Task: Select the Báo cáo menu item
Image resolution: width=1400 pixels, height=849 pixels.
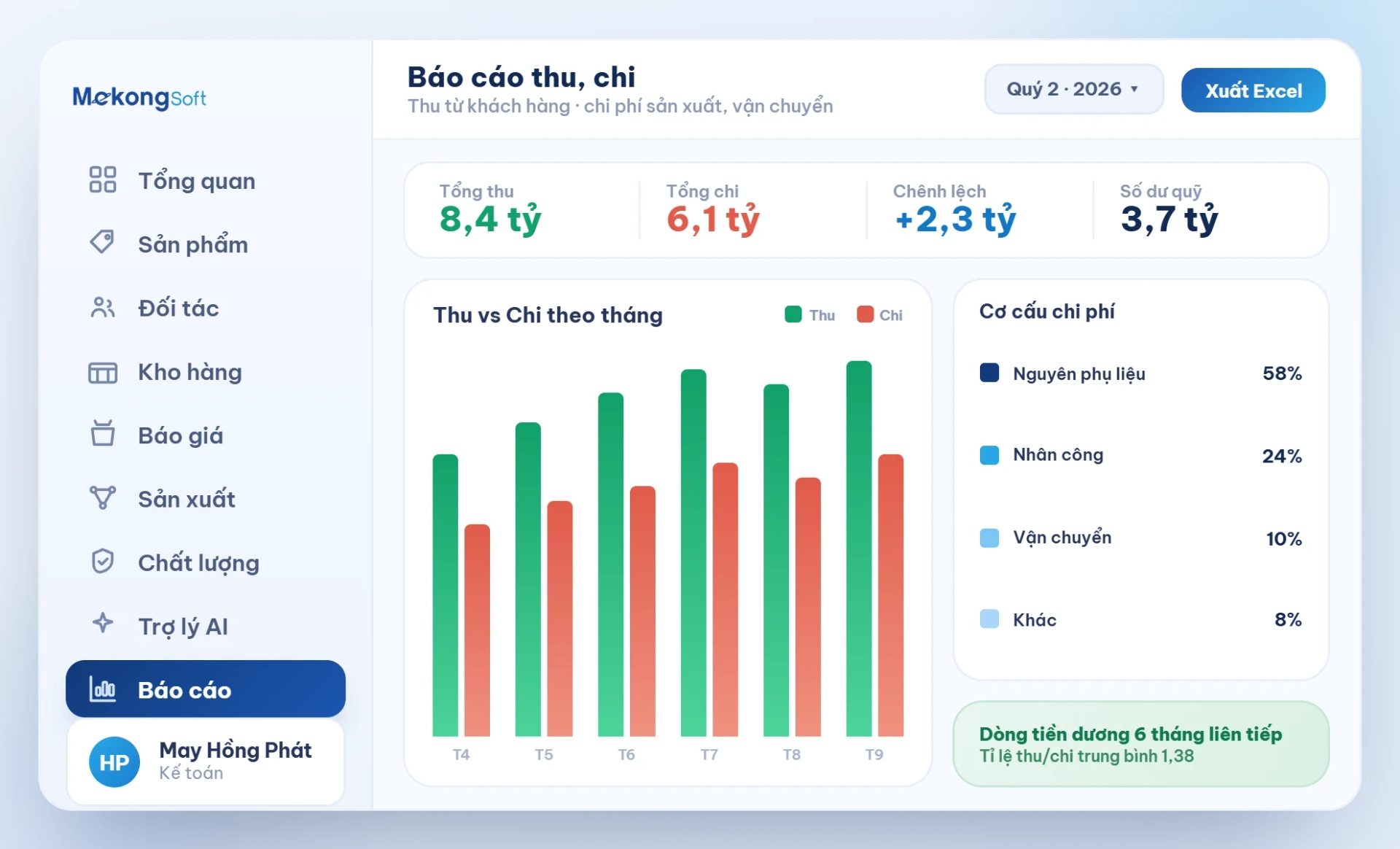Action: (206, 689)
